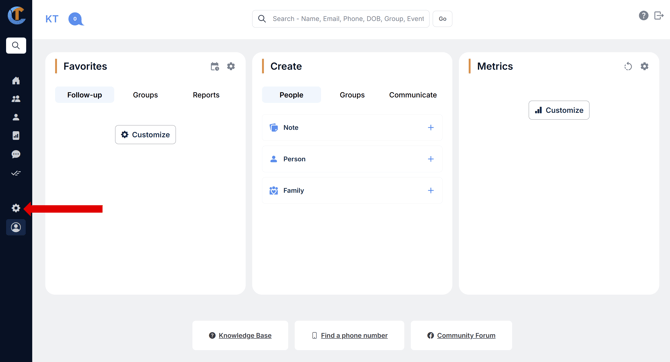
Task: Open the Favorites calendar icon
Action: (215, 66)
